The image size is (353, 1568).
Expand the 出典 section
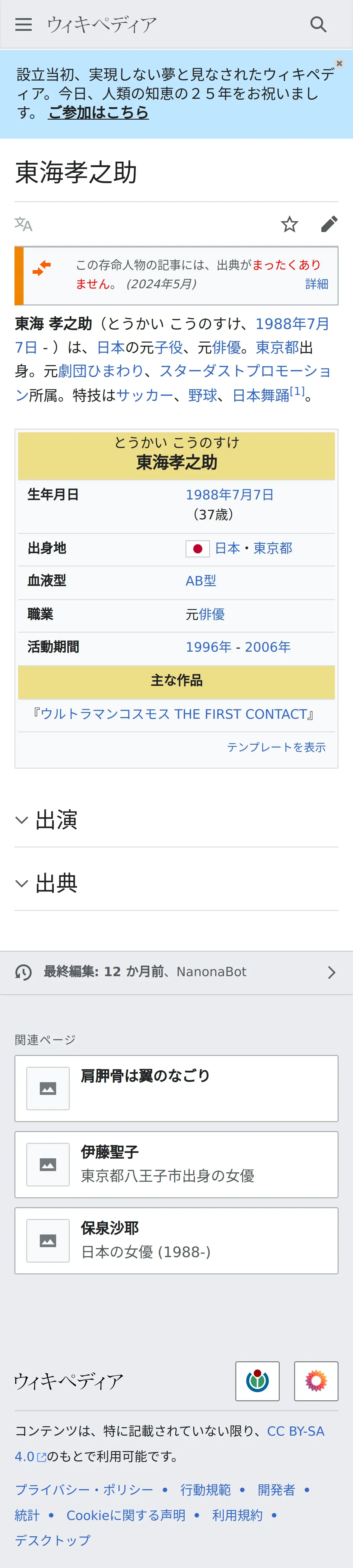pyautogui.click(x=56, y=883)
